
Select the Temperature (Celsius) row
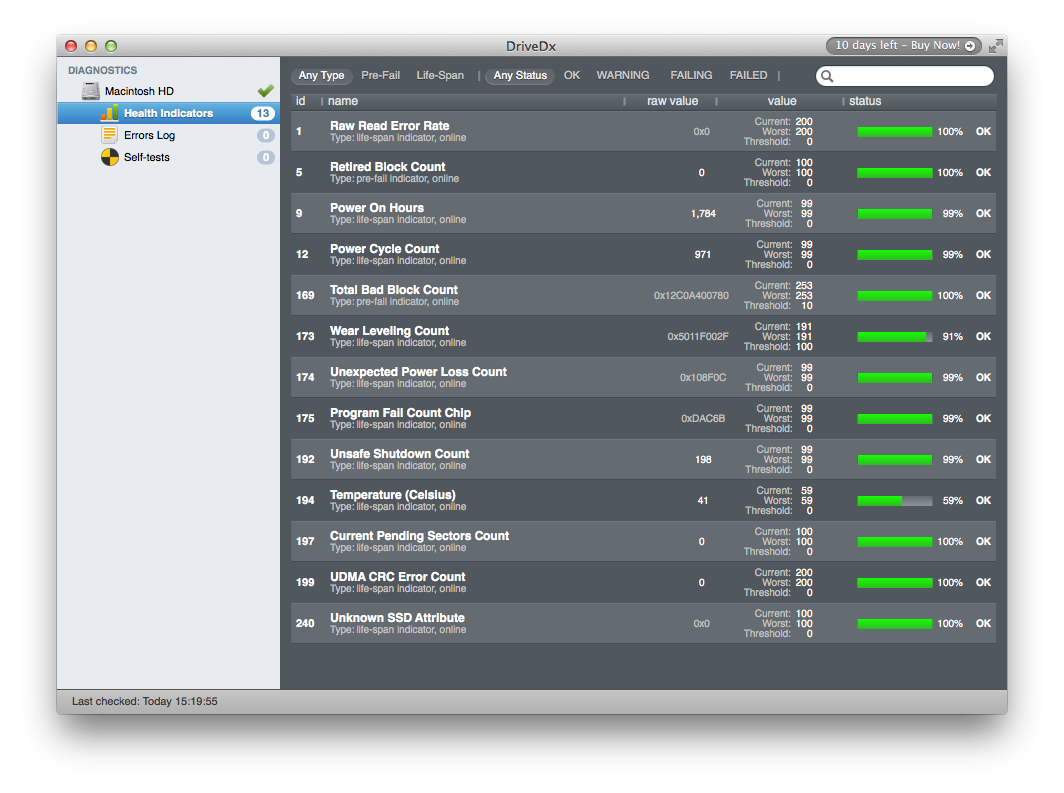[x=643, y=501]
